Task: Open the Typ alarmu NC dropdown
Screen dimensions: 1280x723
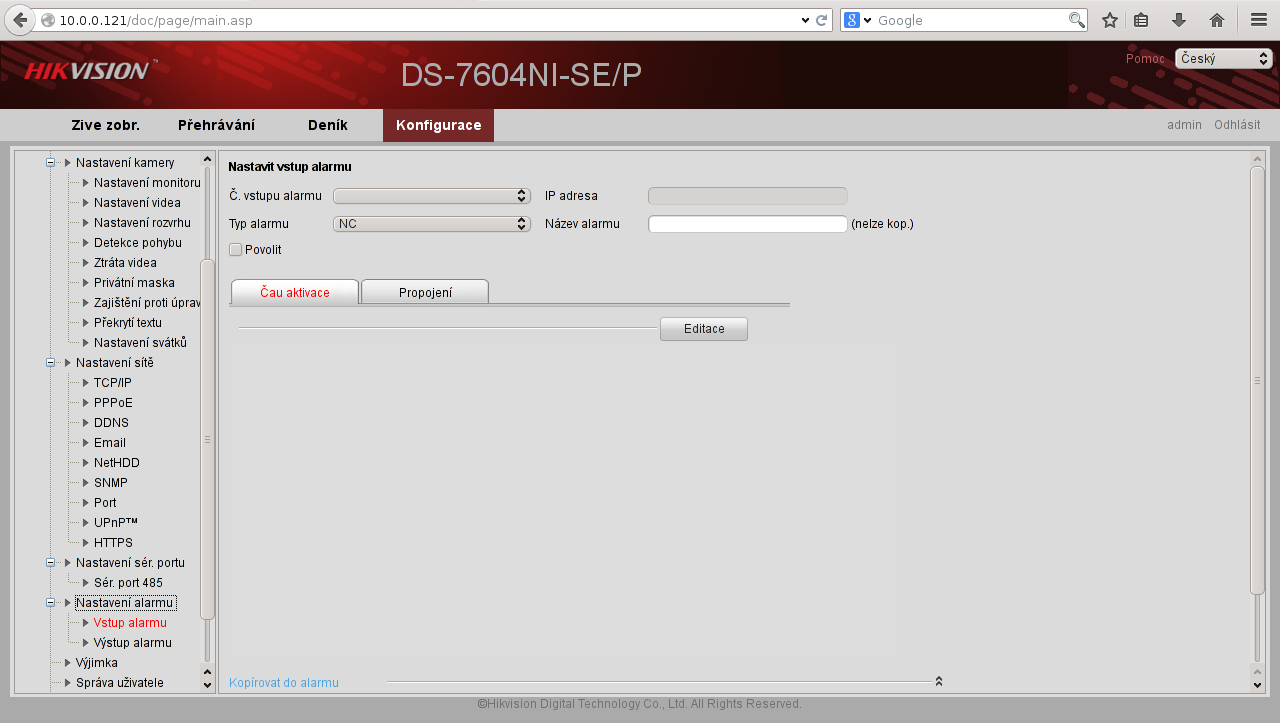Action: point(431,224)
